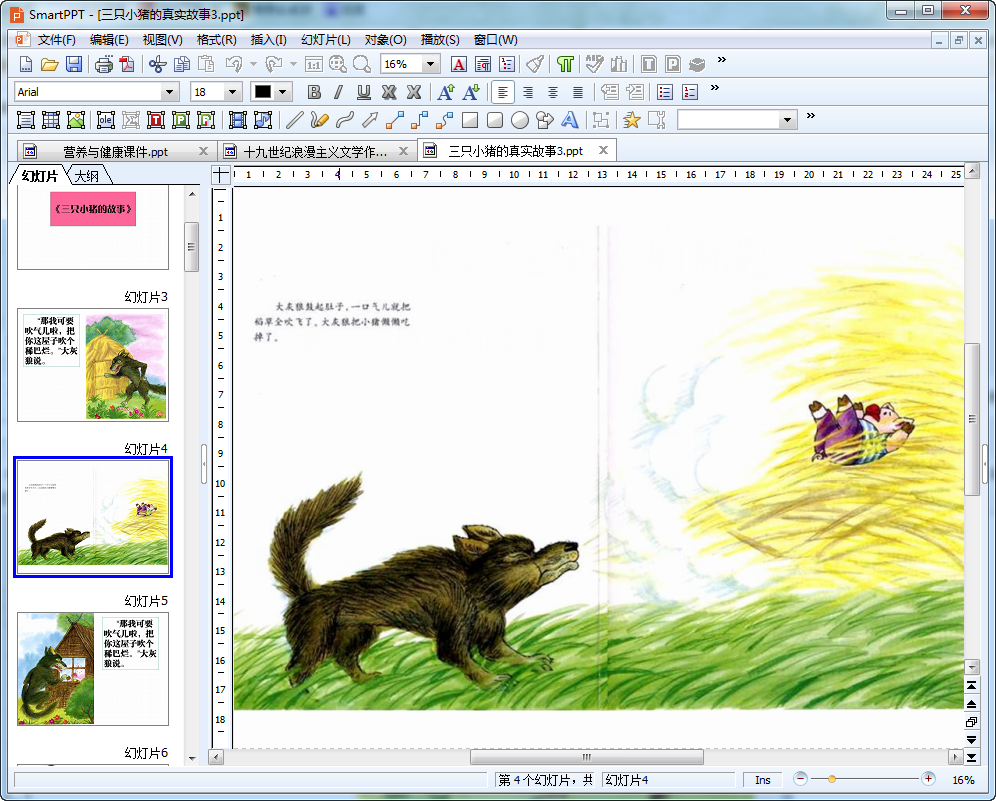Export to PDF icon in toolbar

pos(128,64)
